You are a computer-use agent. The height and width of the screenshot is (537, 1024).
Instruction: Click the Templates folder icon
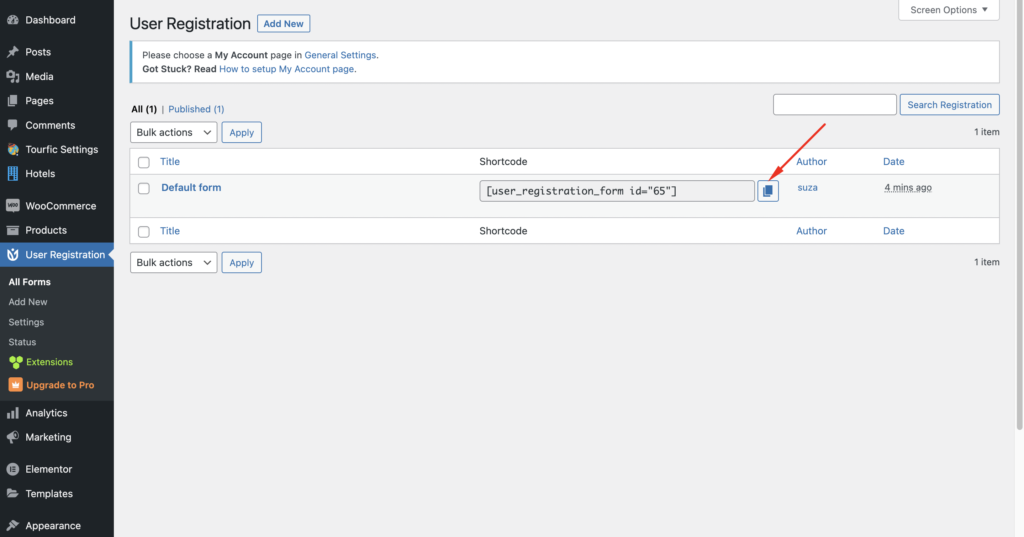click(12, 493)
